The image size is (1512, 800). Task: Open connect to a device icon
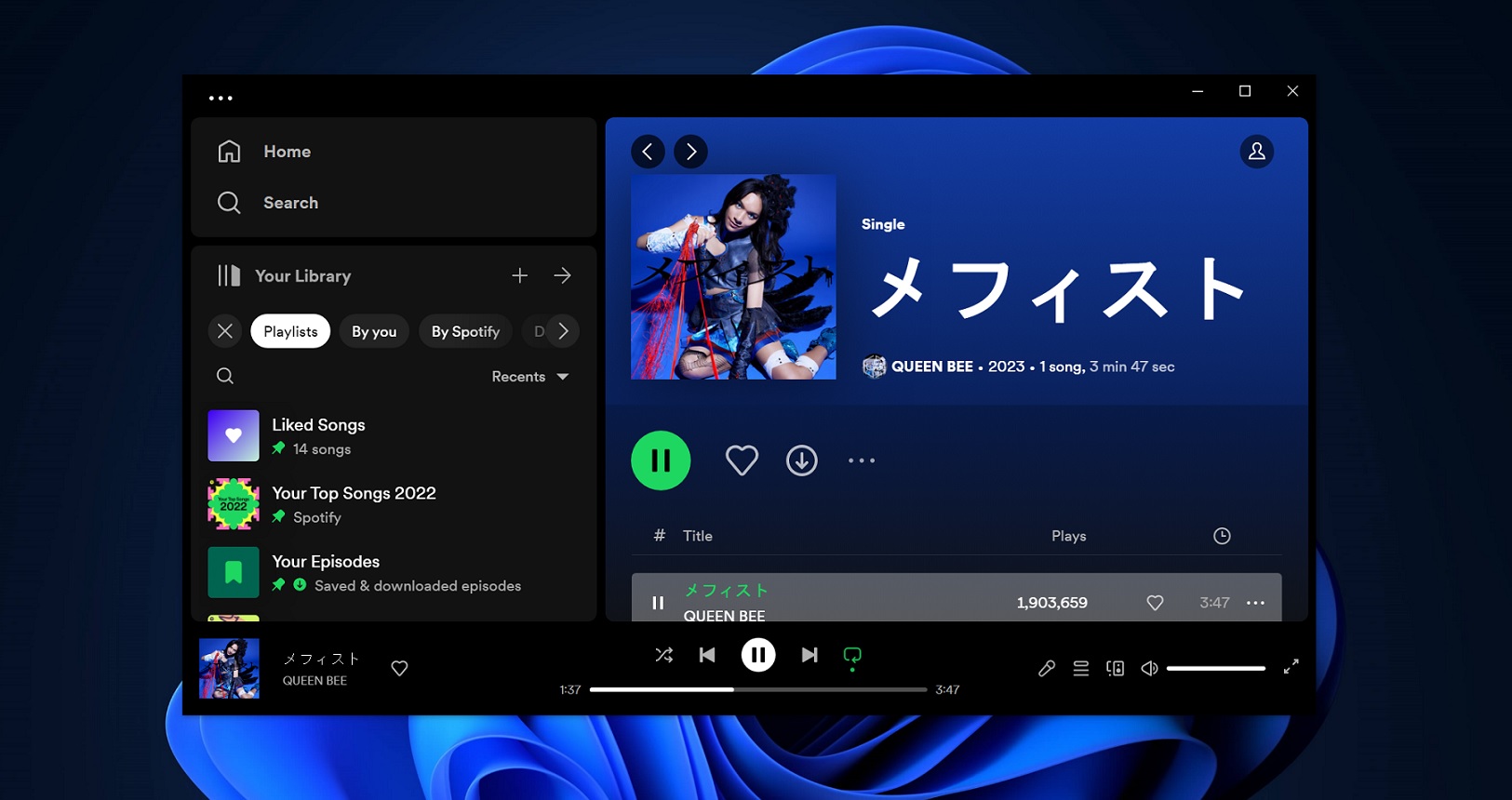1115,668
